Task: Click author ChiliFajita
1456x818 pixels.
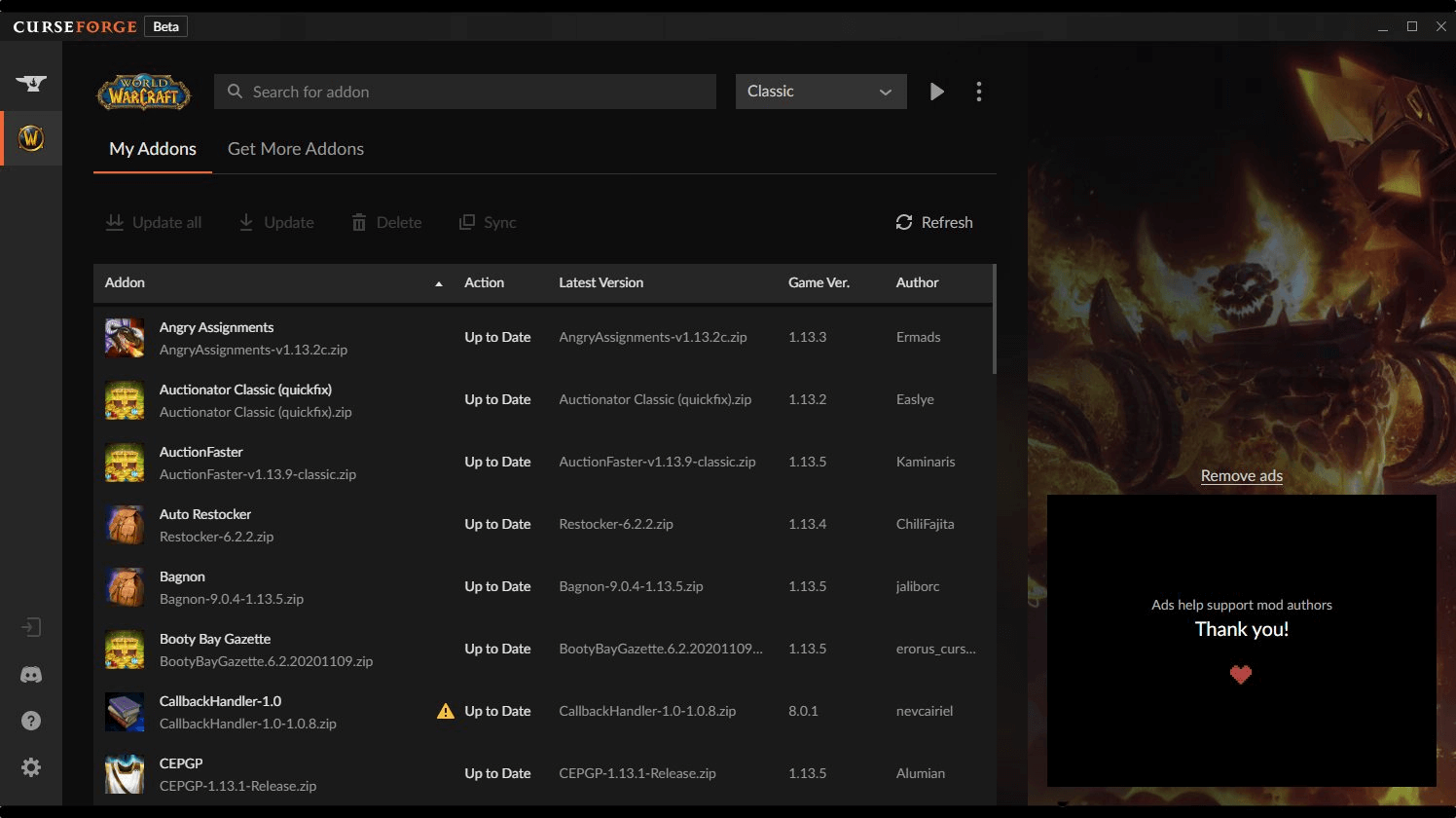Action: tap(925, 524)
